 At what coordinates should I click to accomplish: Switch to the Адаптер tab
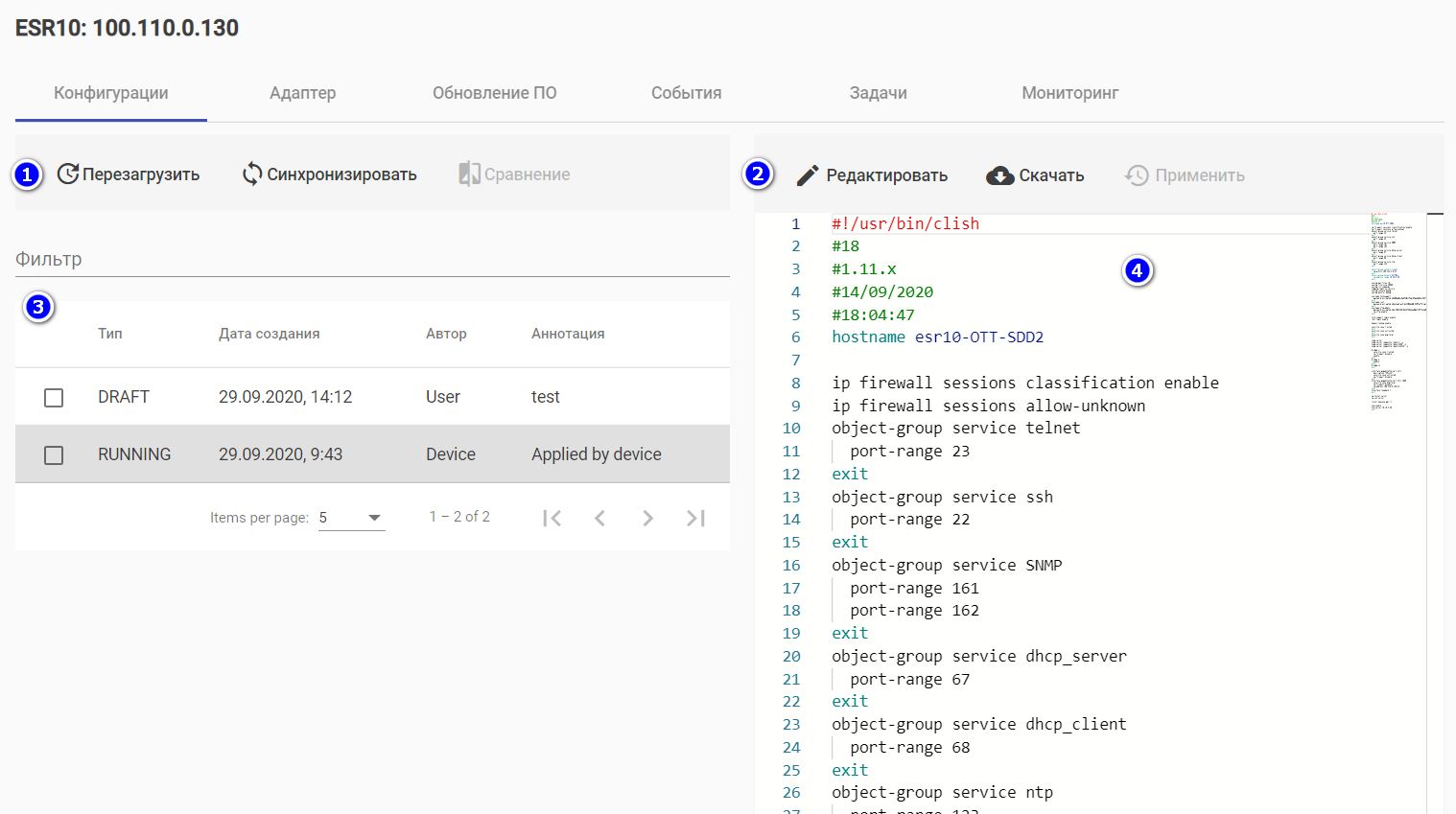302,93
